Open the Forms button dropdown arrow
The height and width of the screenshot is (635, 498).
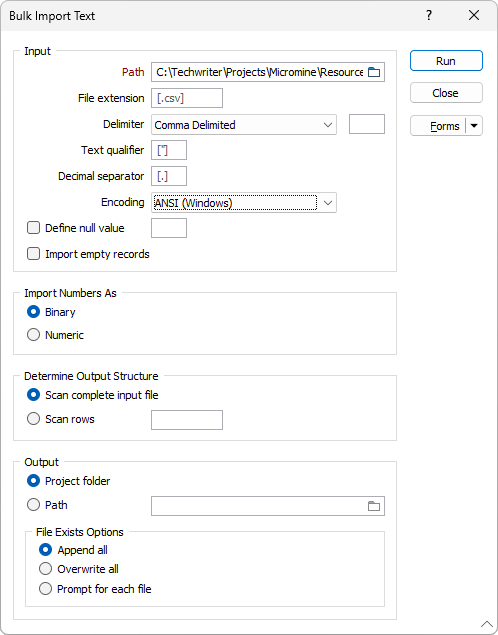point(474,126)
